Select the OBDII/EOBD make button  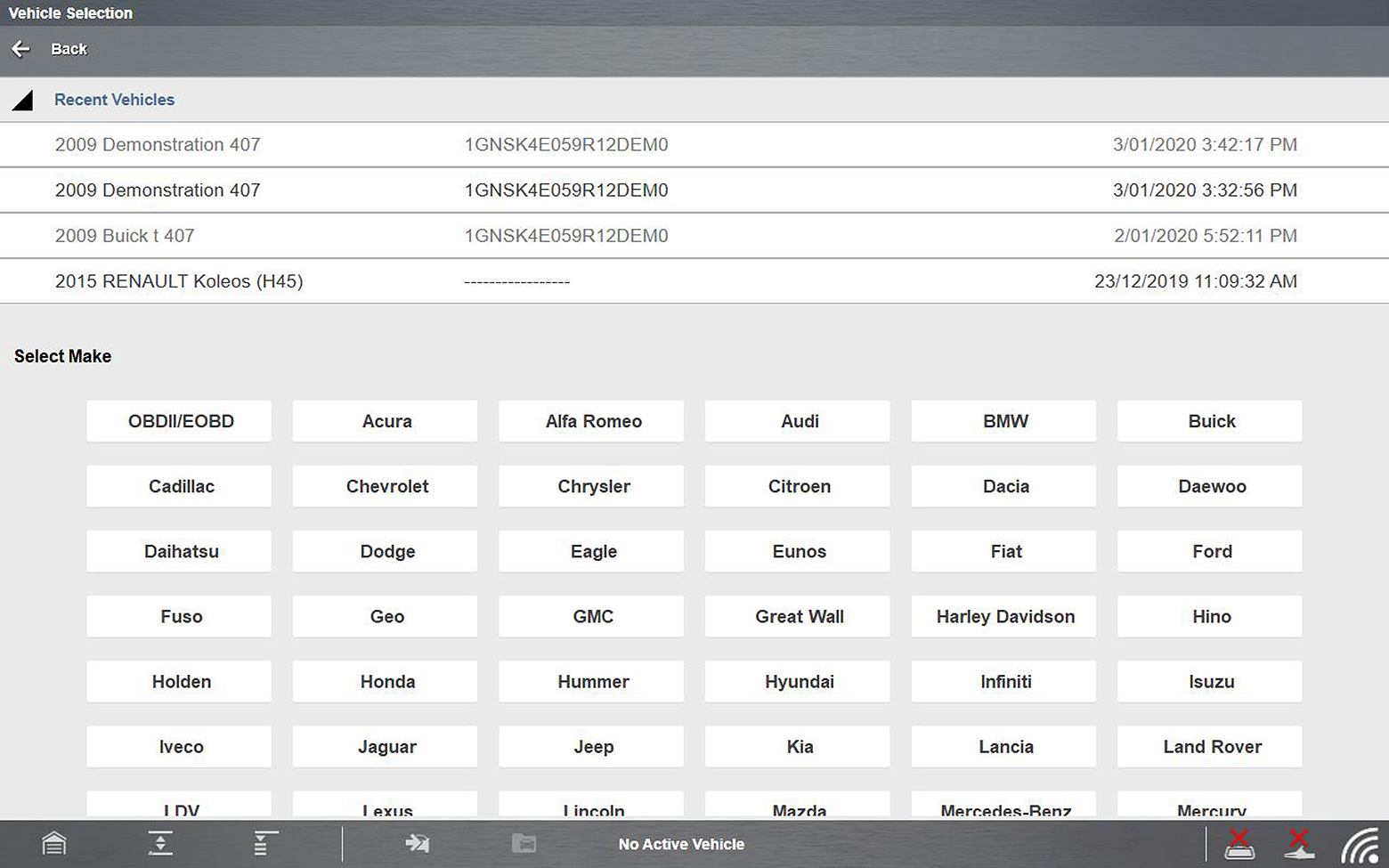coord(181,421)
